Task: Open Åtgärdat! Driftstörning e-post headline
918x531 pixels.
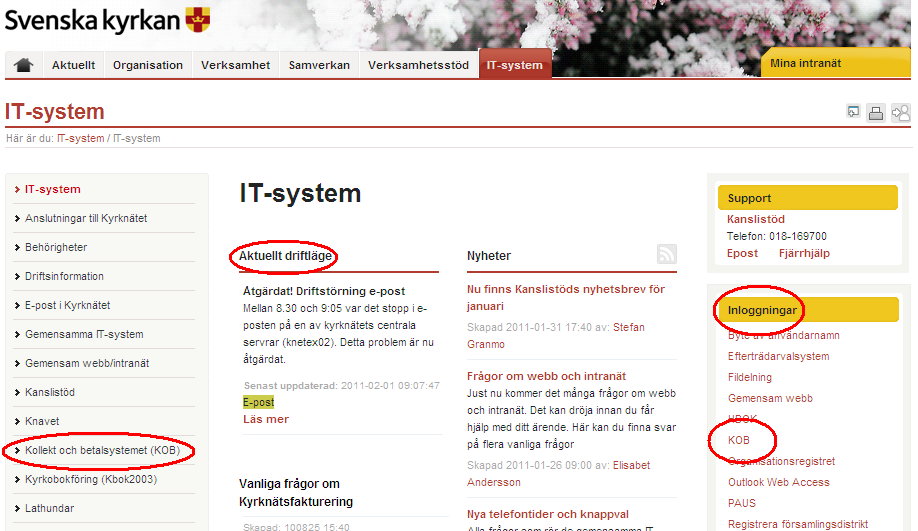Action: [x=324, y=291]
